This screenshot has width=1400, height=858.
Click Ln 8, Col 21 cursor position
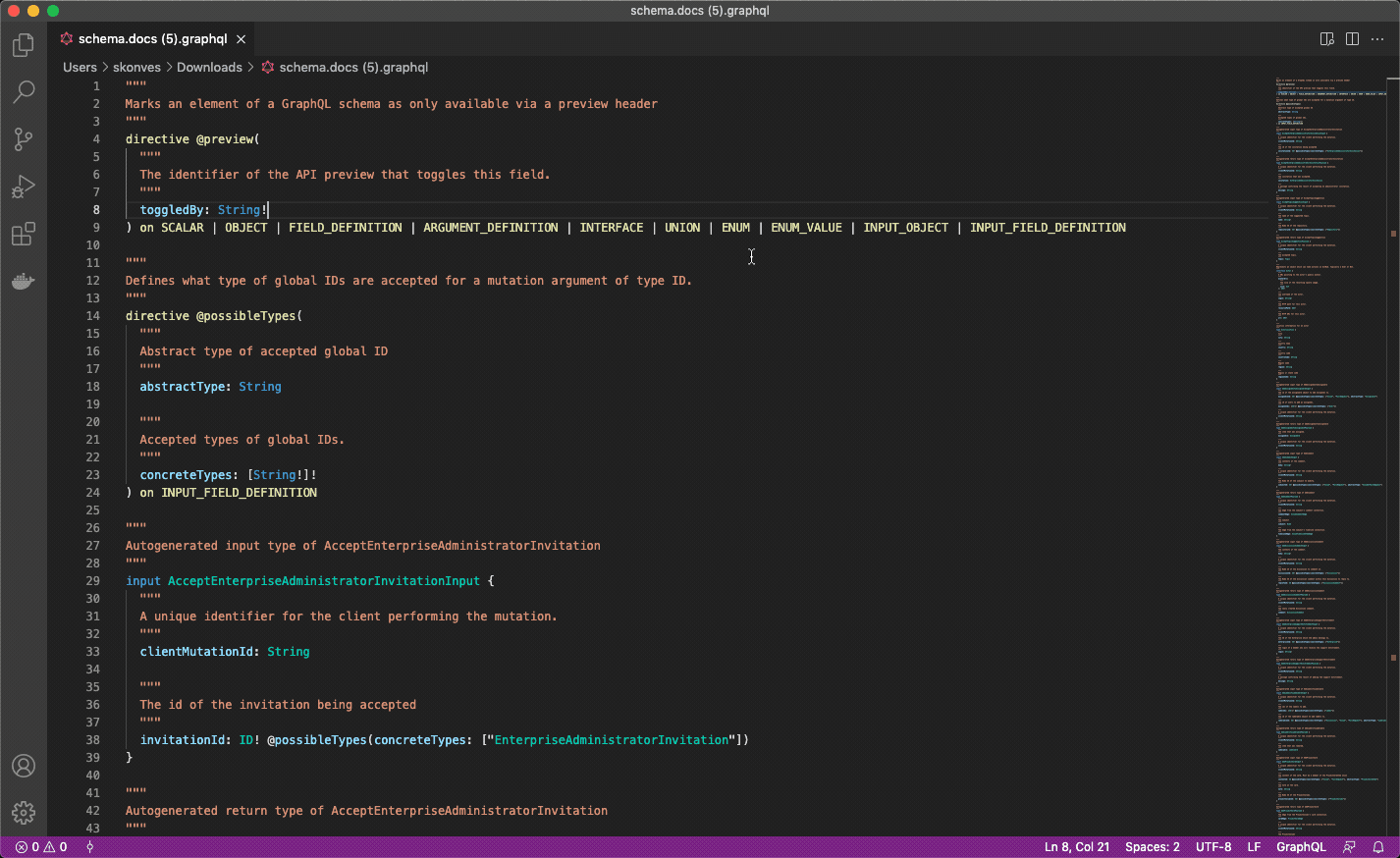(1077, 847)
